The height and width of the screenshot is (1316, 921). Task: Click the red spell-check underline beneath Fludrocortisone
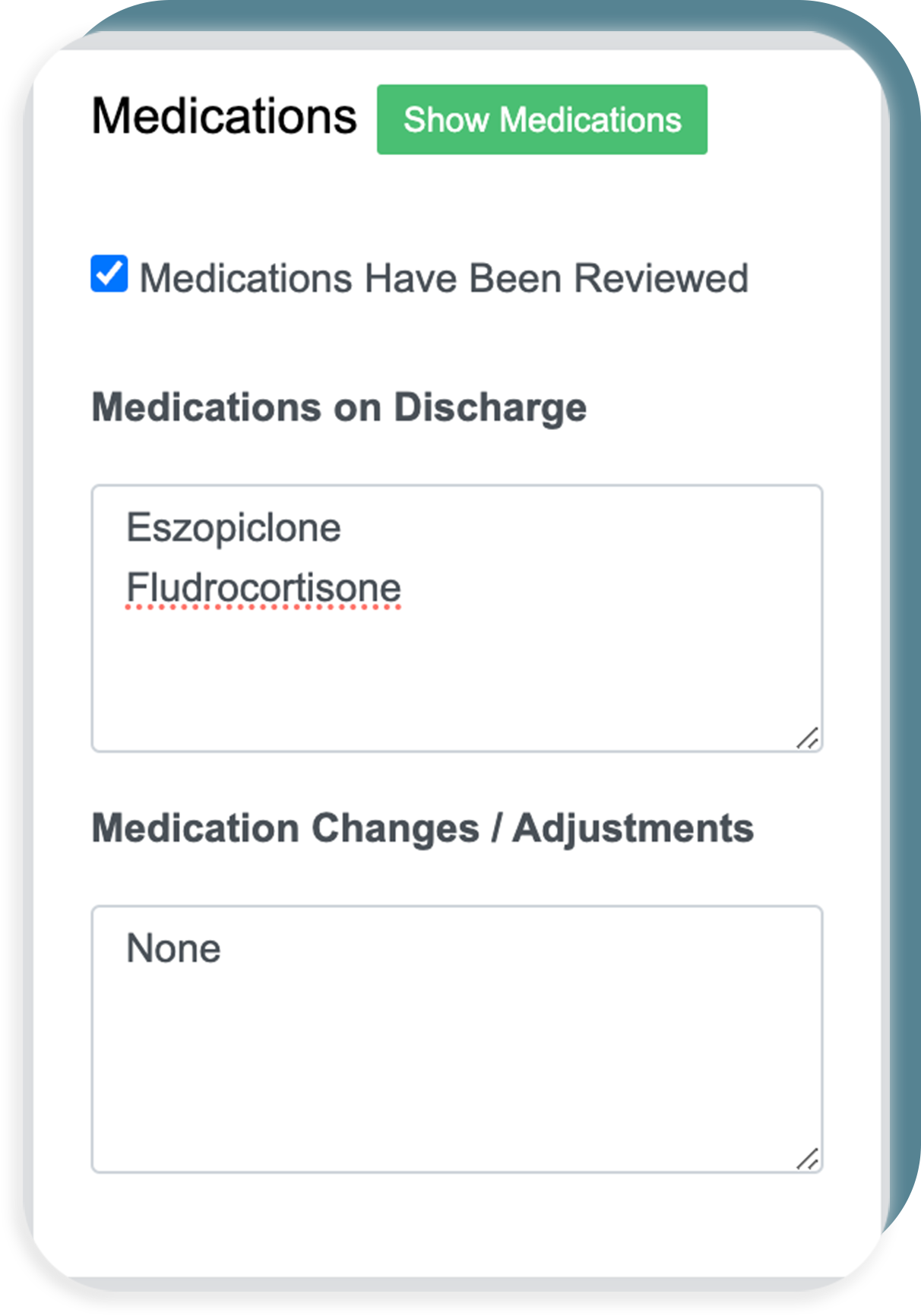pos(263,608)
